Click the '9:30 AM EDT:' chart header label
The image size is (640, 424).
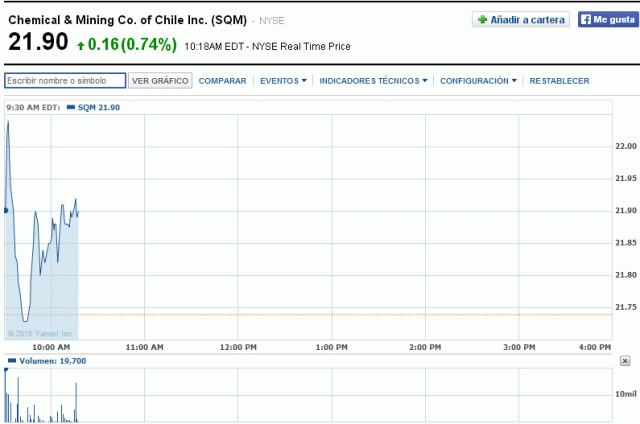tap(33, 108)
